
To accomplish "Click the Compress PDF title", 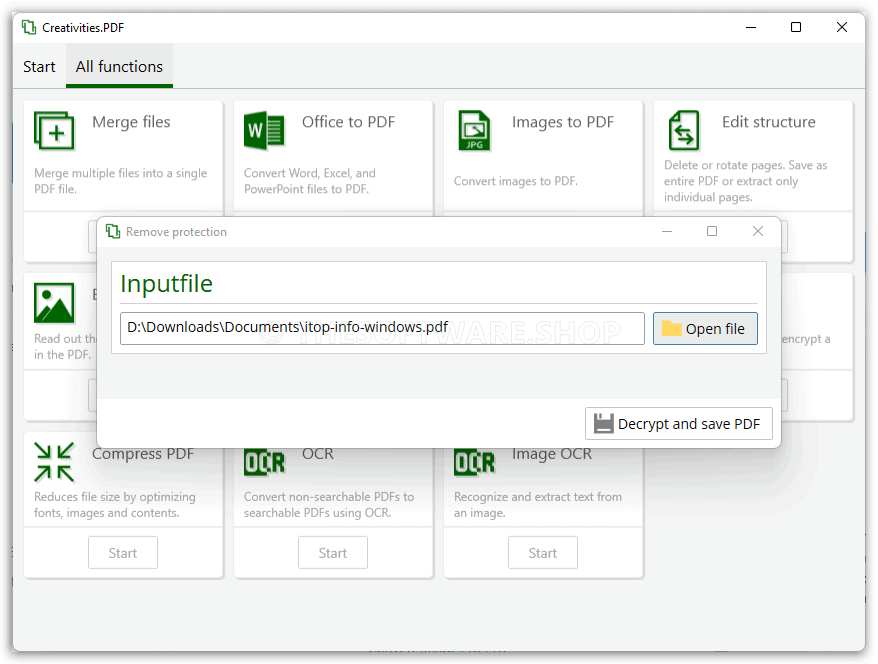I will (143, 453).
